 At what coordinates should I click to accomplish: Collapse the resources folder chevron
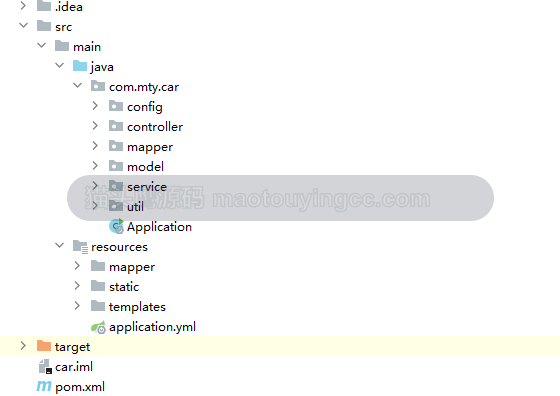coord(59,245)
